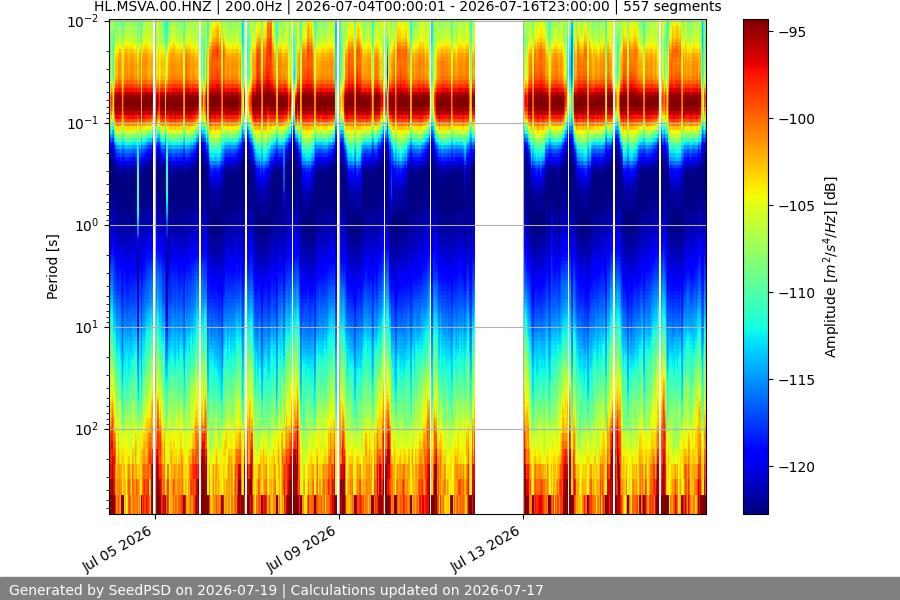Click the −120 colorbar tick label
Screen dimensions: 900x600
797,467
